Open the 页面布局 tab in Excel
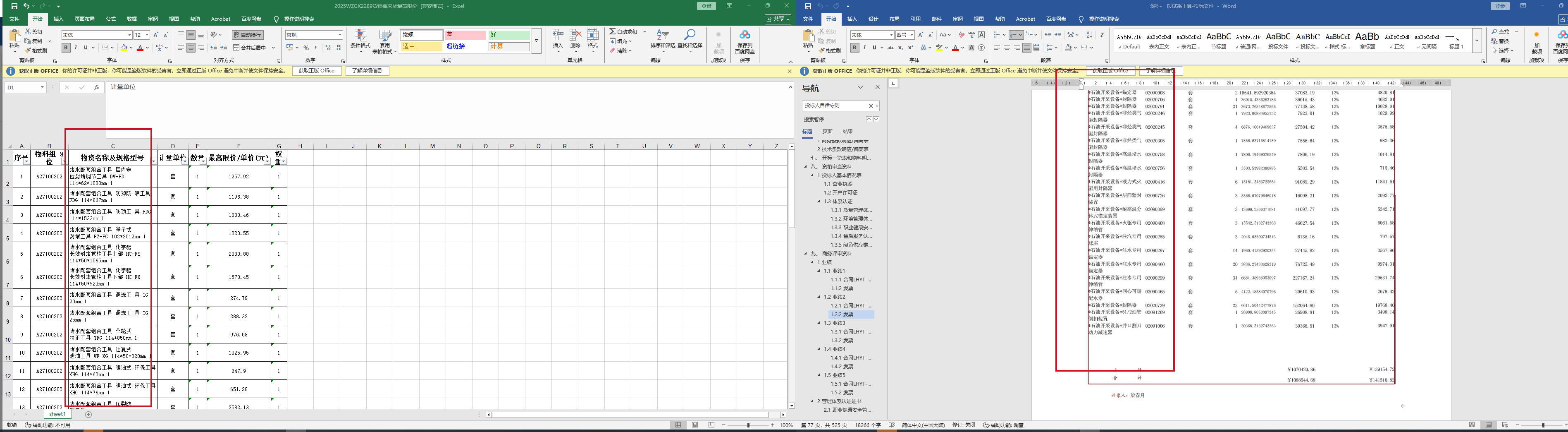 (85, 19)
